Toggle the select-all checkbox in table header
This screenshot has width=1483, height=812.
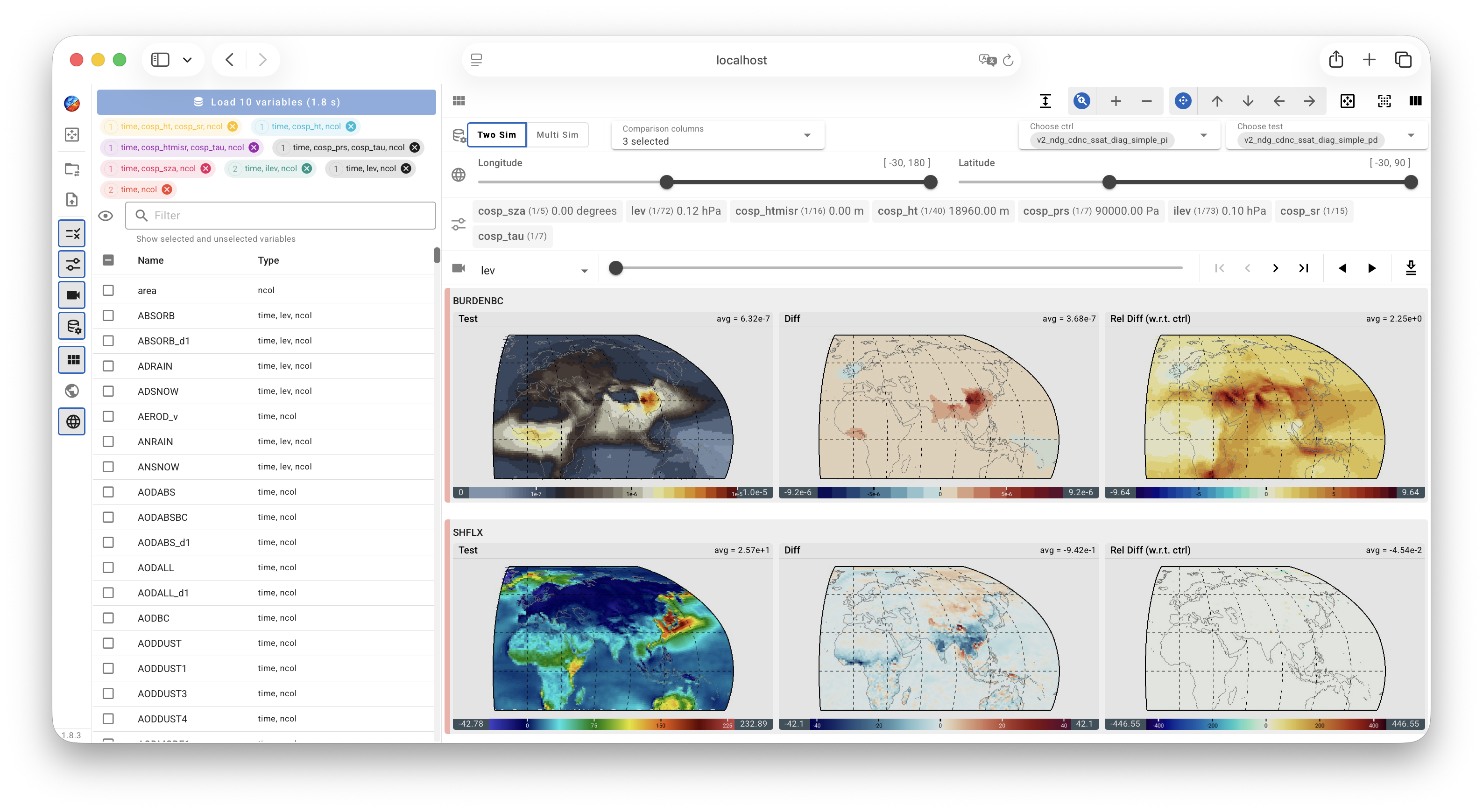[x=108, y=260]
